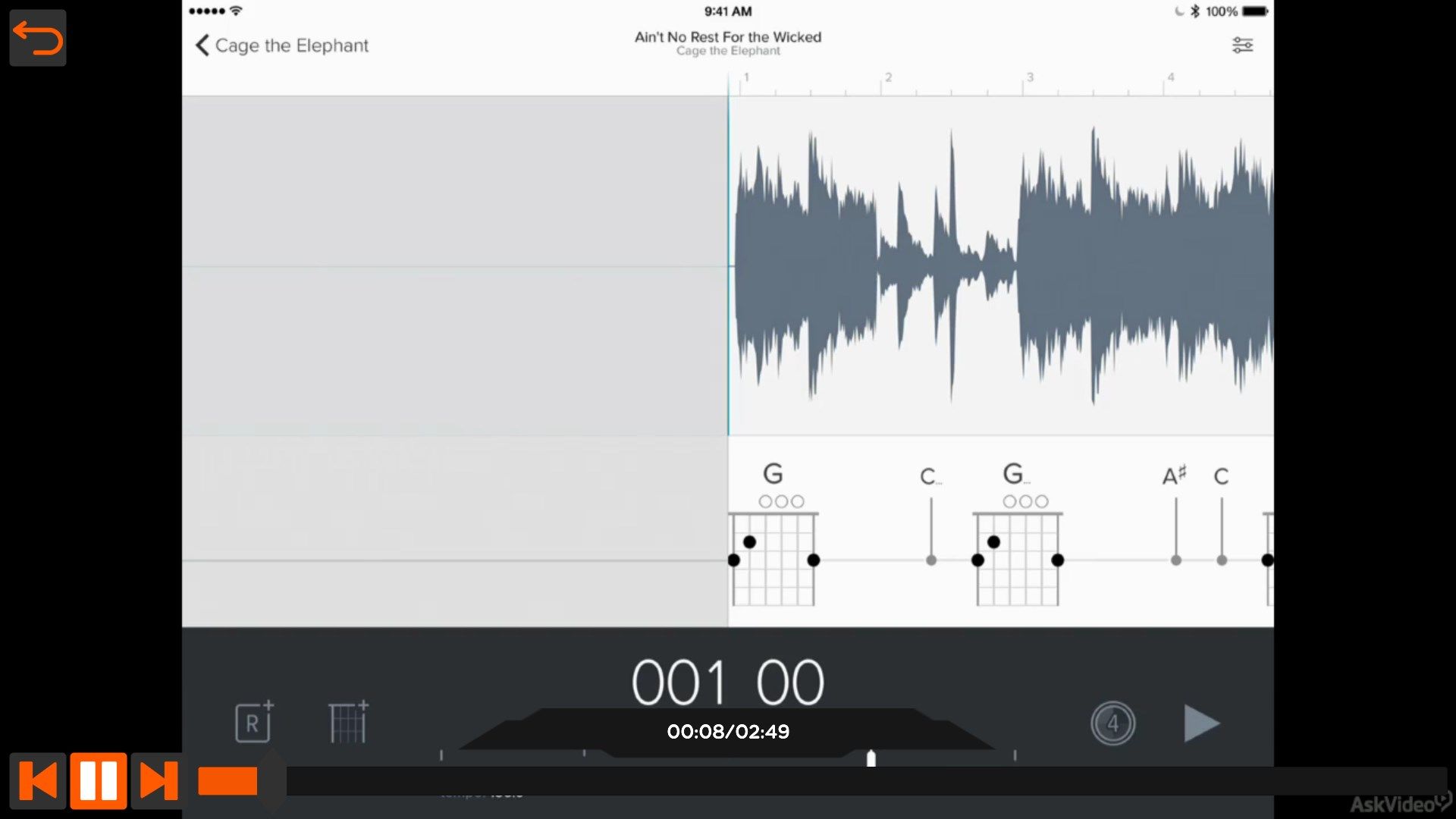Click the back arrow to return to artist
Screen dimensions: 1456x819
(203, 45)
